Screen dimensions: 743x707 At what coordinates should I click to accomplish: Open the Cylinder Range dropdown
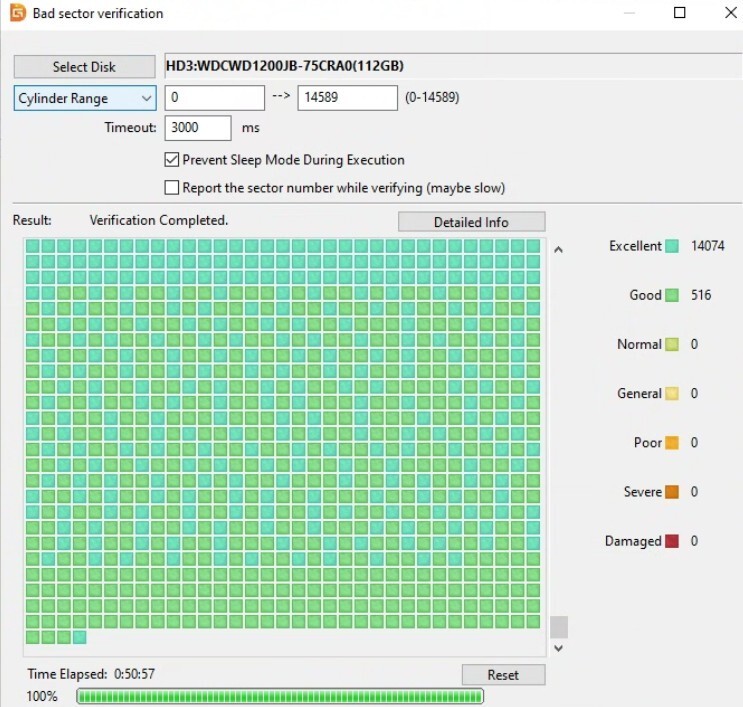click(85, 98)
